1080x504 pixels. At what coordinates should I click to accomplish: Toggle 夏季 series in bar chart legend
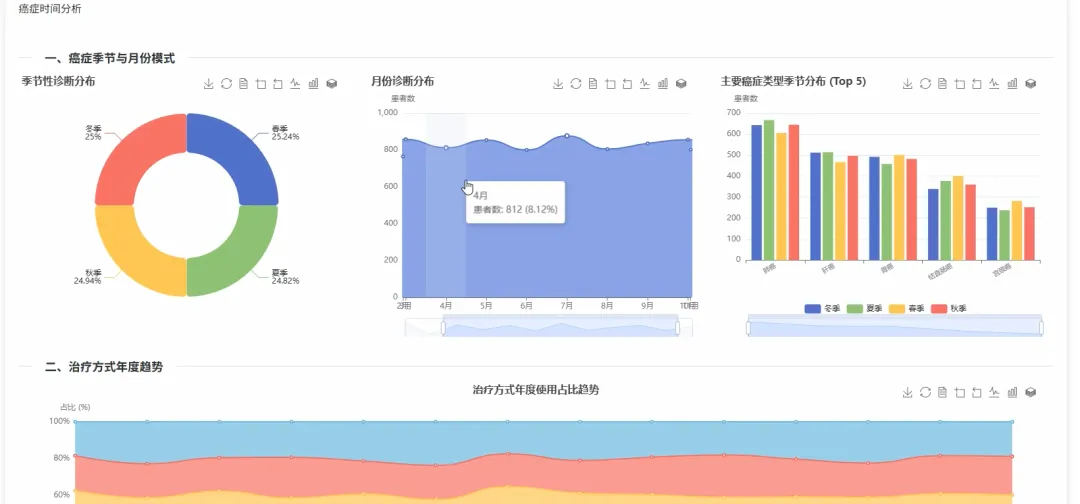click(x=864, y=308)
